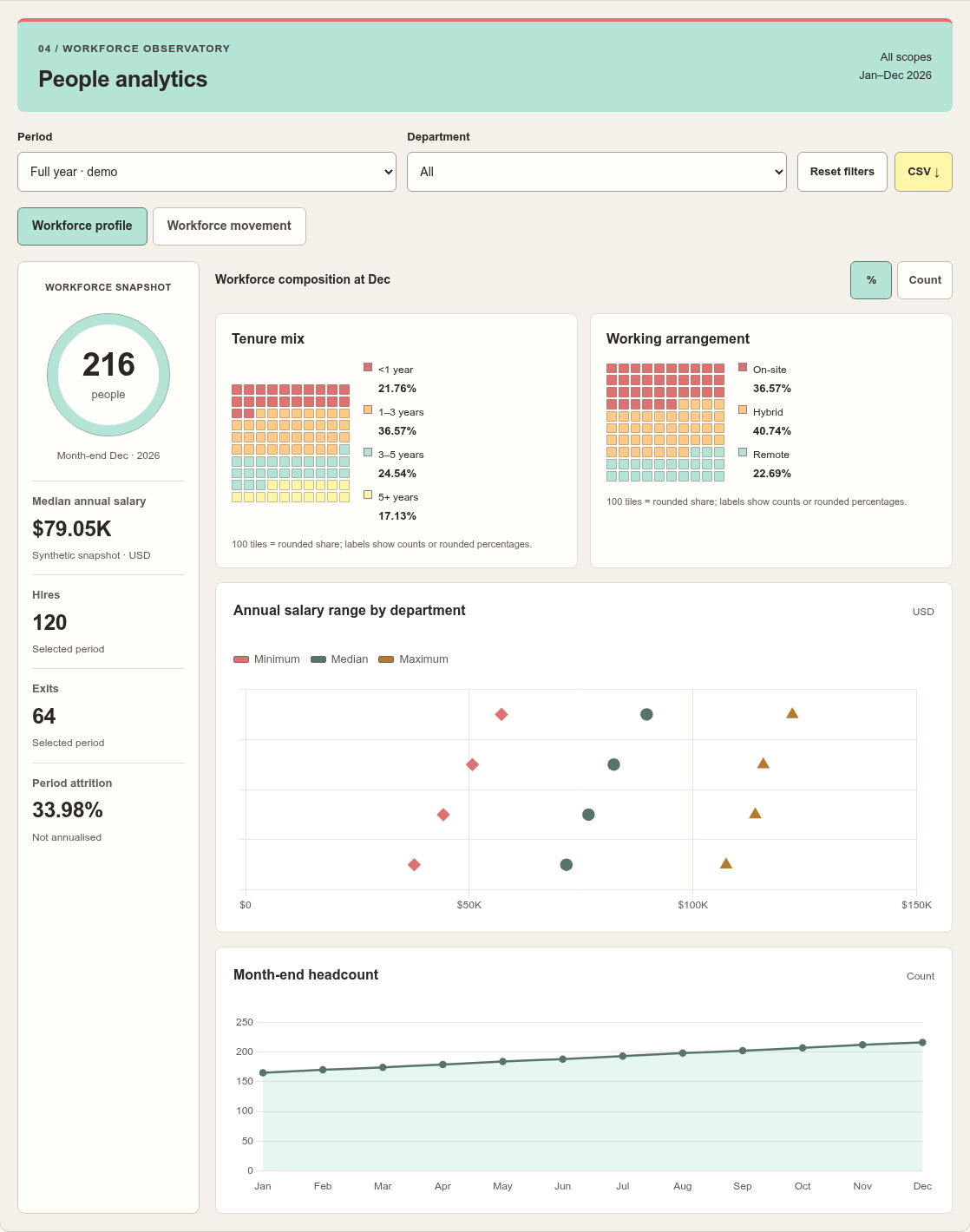Click the Hires value 120

click(49, 623)
